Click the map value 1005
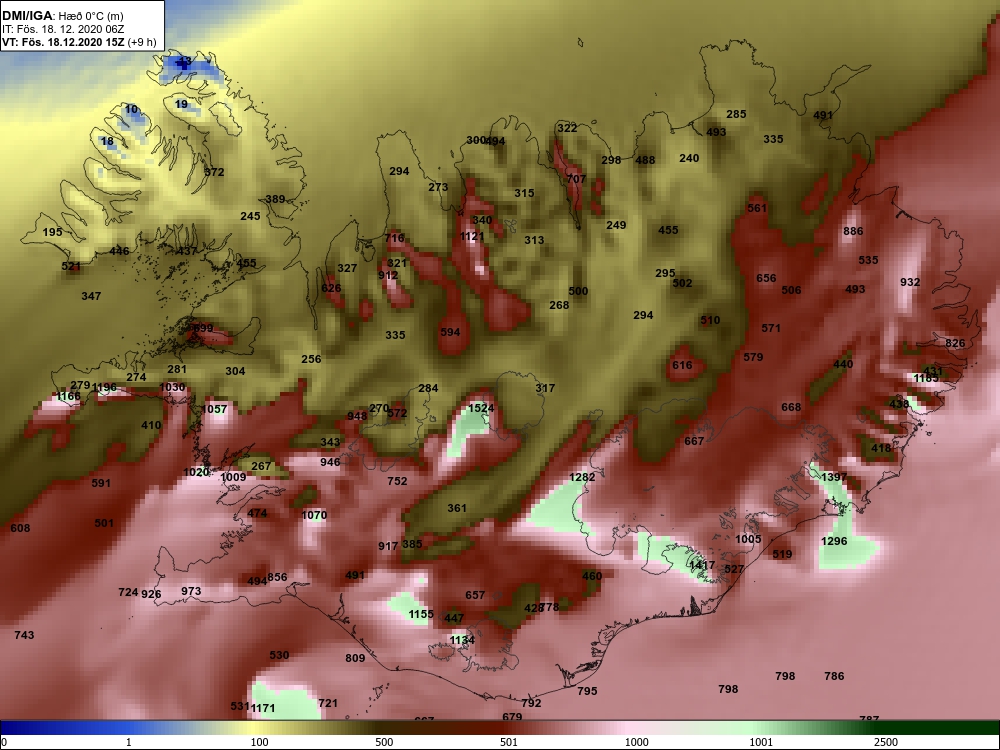1000x750 pixels. 748,539
